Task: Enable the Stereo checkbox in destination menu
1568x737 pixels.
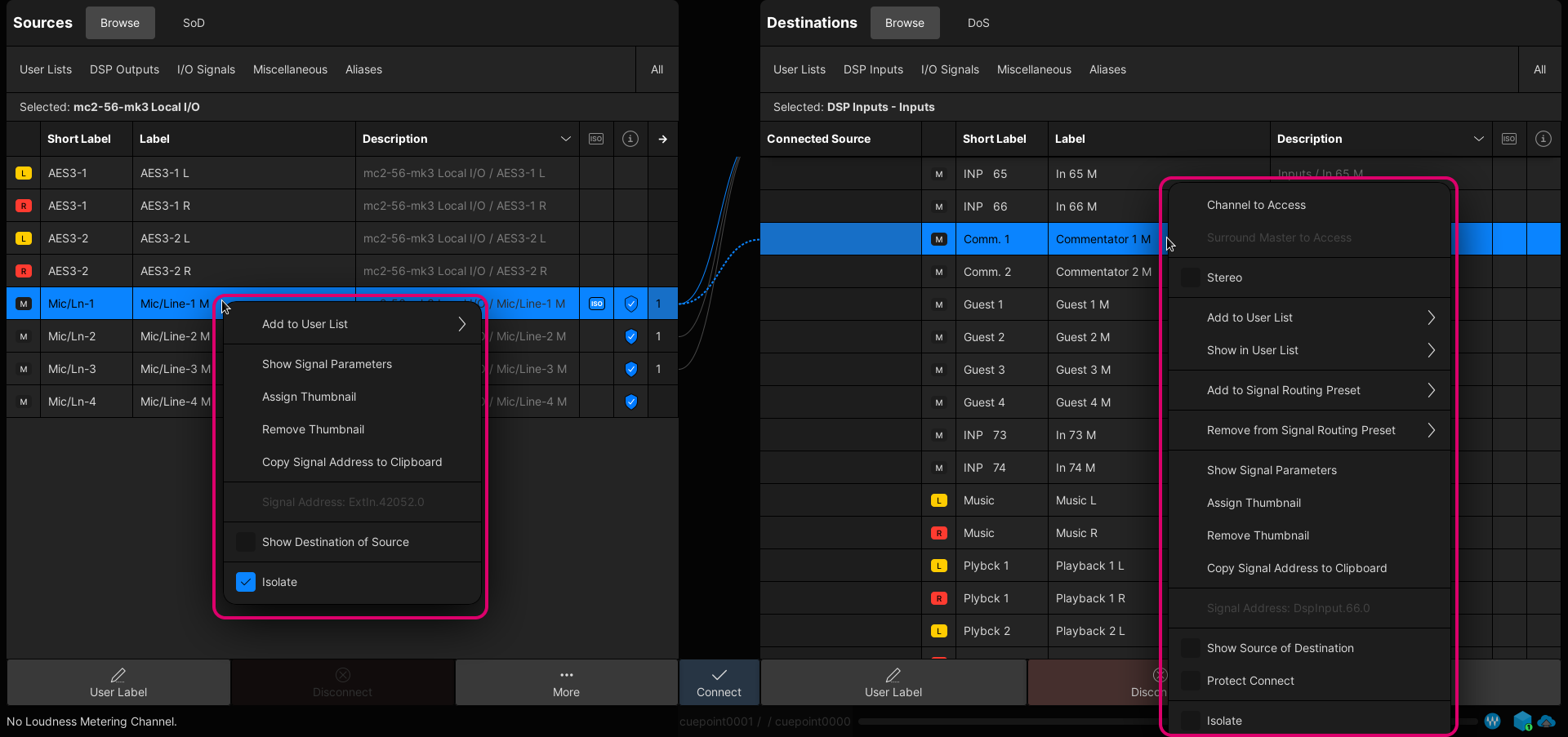Action: (1192, 277)
